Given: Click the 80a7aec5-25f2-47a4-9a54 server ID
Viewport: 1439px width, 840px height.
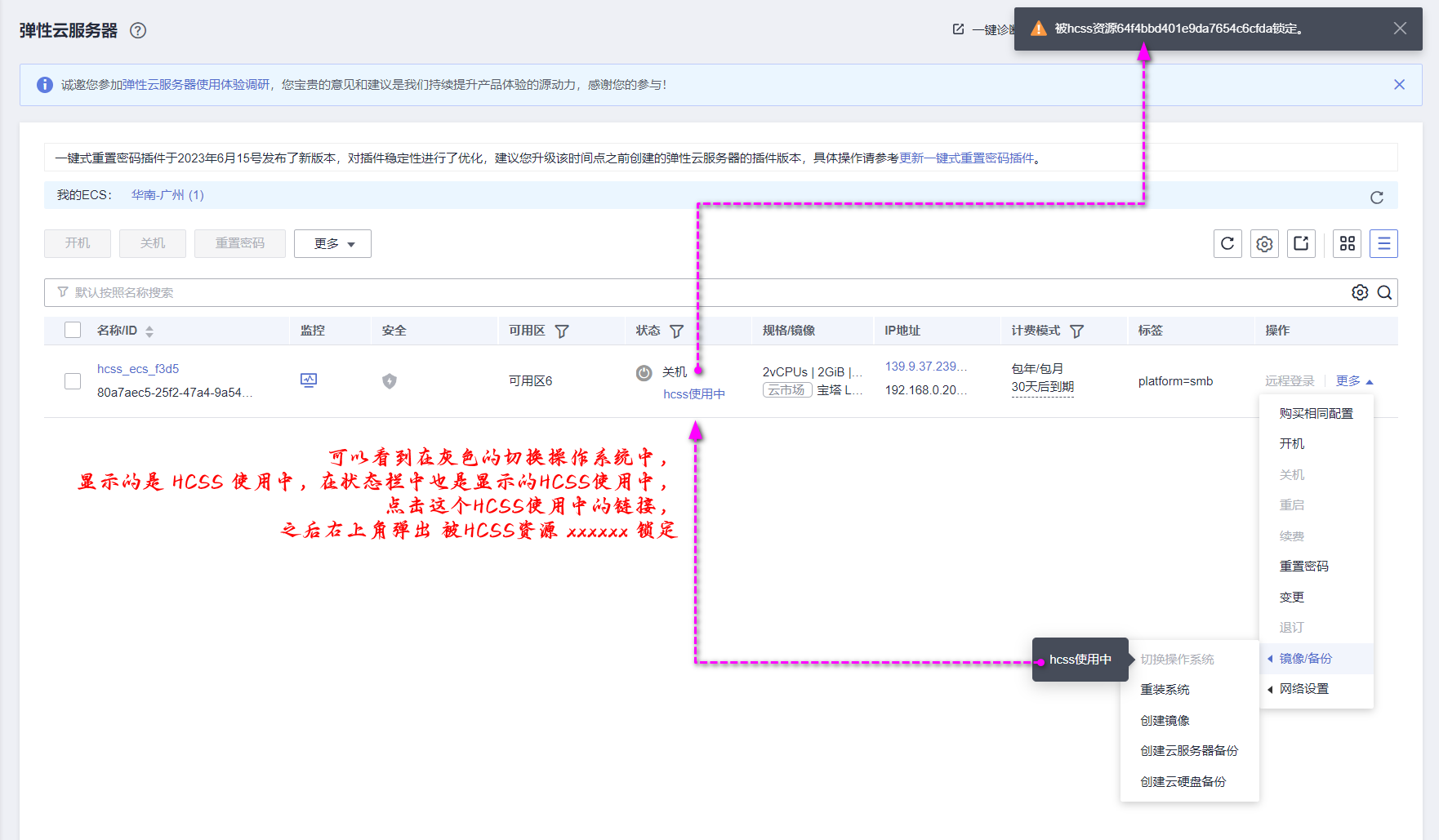Looking at the screenshot, I should coord(175,393).
